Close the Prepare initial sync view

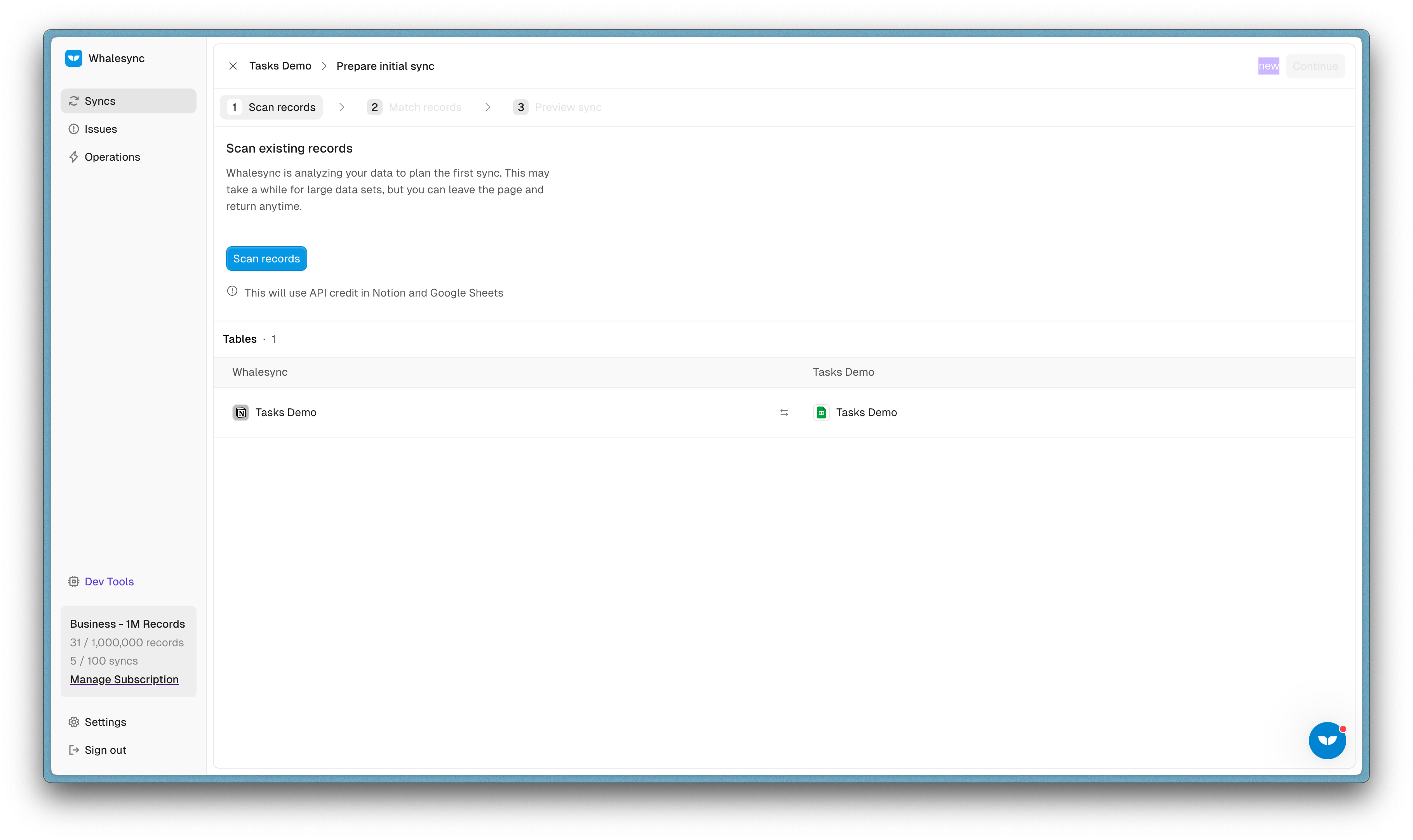[x=233, y=66]
